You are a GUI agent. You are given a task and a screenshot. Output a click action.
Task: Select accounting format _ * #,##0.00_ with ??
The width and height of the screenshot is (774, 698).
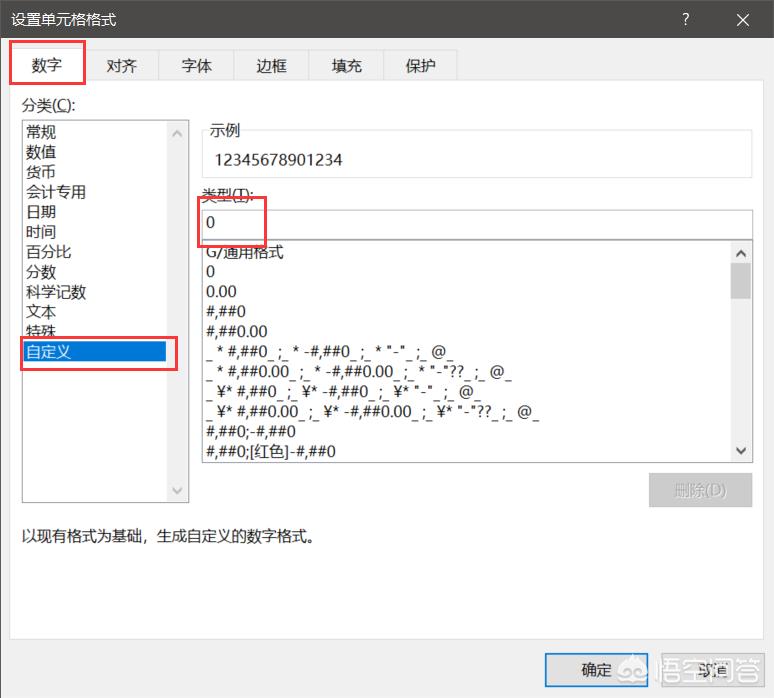coord(358,371)
